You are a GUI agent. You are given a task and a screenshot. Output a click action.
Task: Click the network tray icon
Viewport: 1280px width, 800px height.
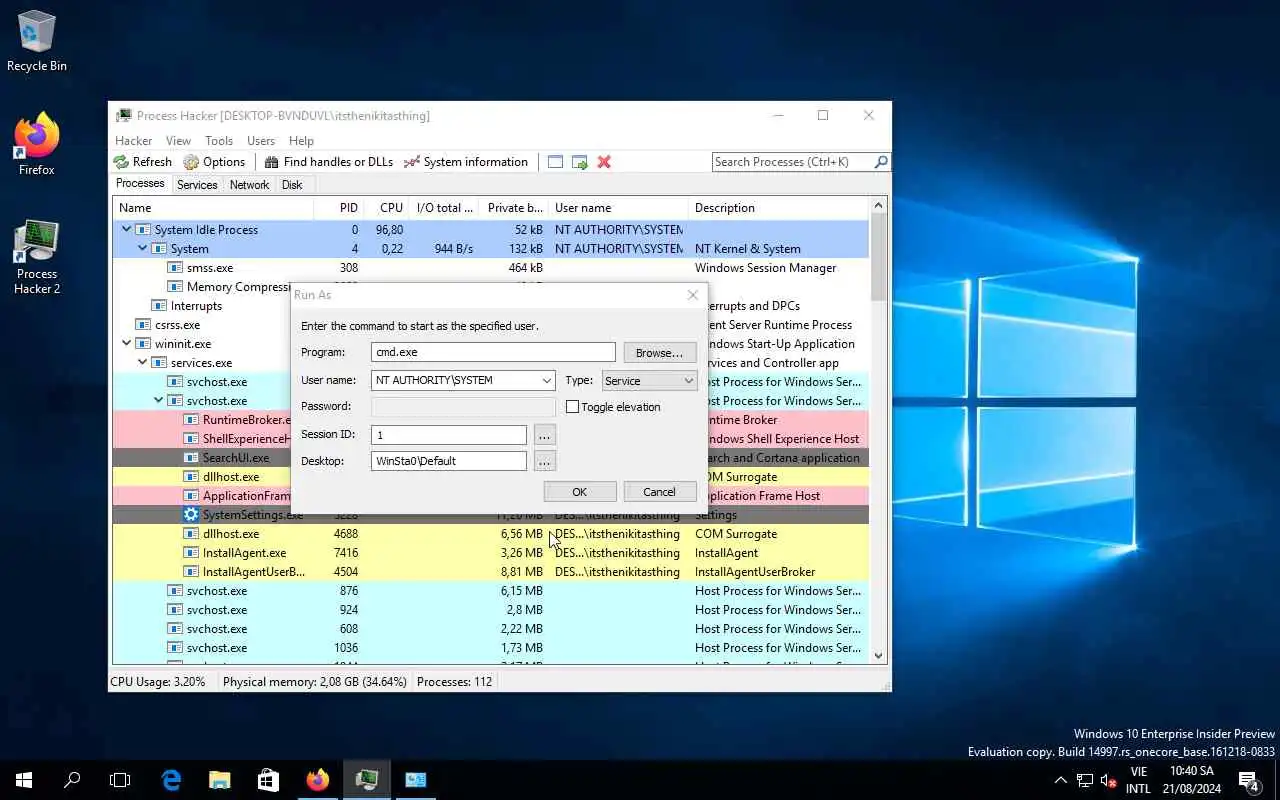(1085, 780)
